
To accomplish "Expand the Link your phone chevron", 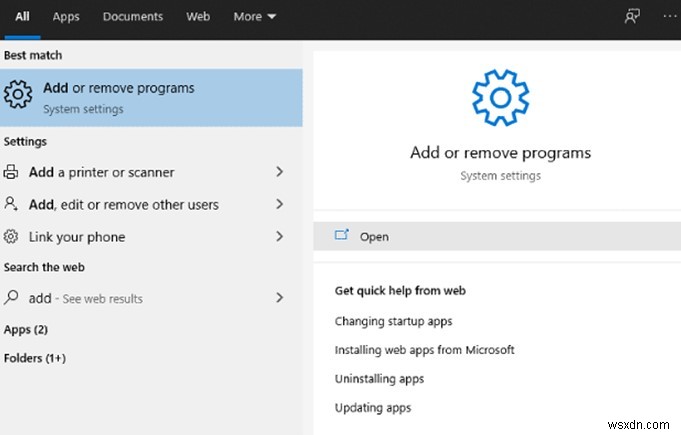I will (280, 237).
